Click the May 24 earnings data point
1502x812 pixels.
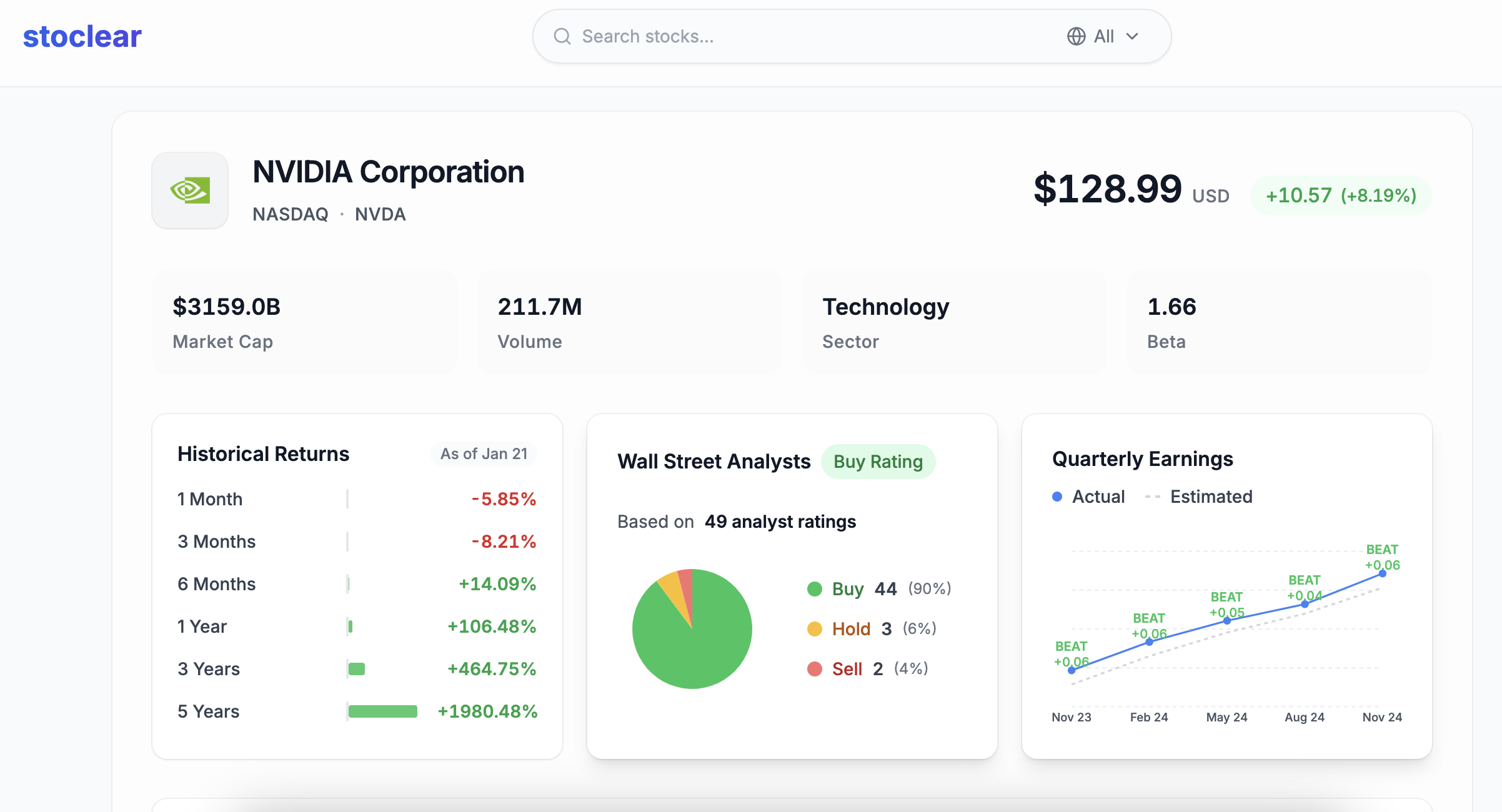pyautogui.click(x=1227, y=621)
